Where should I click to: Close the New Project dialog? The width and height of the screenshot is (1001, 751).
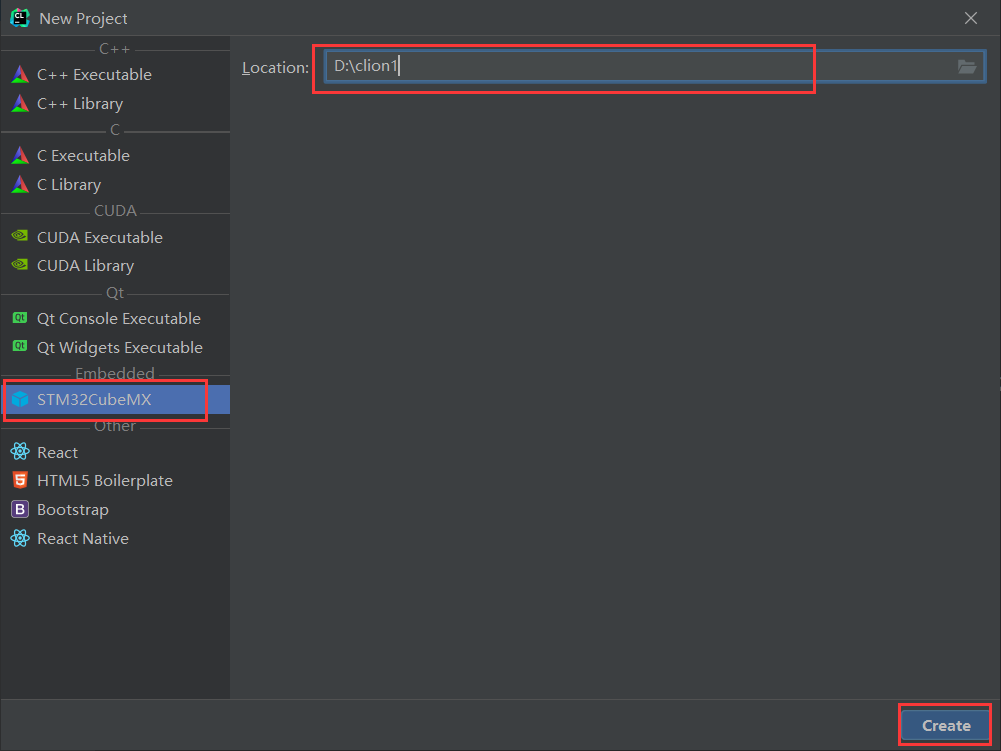[970, 18]
